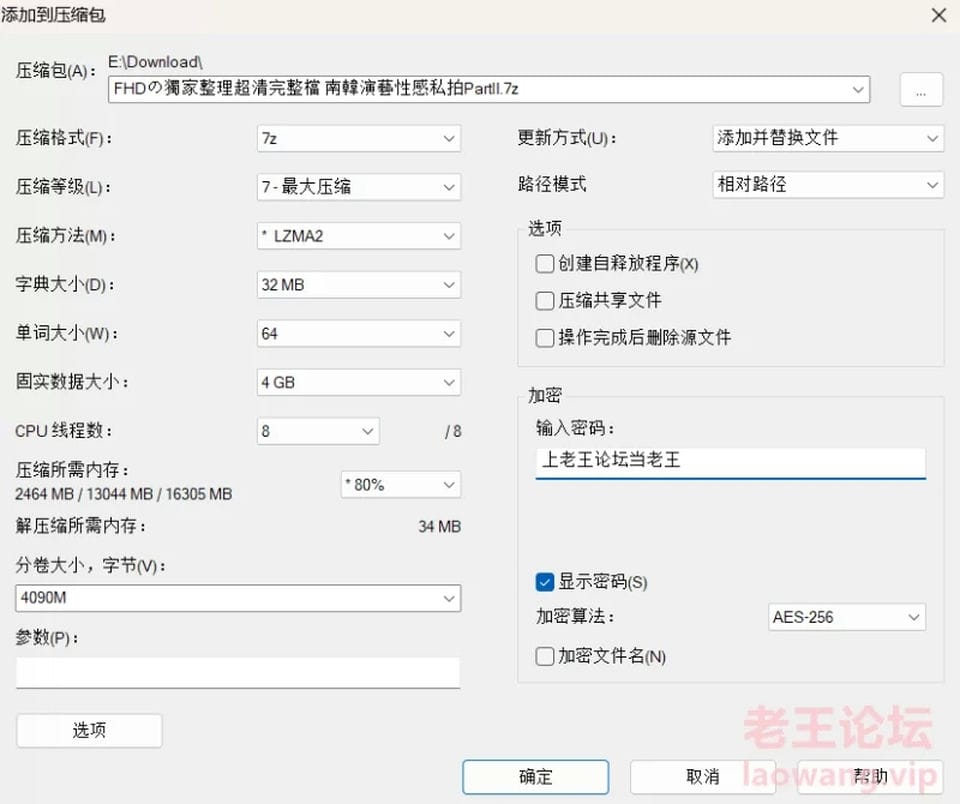This screenshot has height=804, width=960.
Task: Click the E:\Download\ path text
Action: tap(156, 62)
